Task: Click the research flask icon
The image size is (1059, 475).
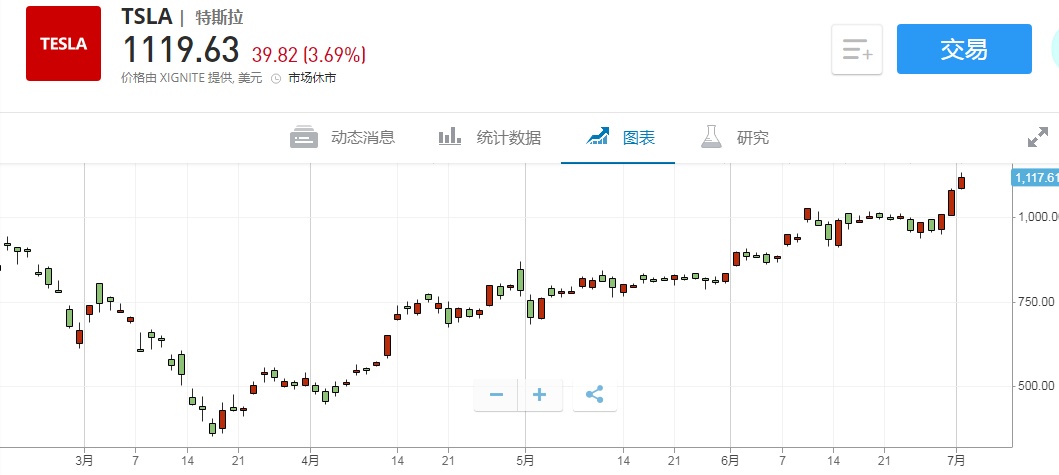Action: [711, 137]
